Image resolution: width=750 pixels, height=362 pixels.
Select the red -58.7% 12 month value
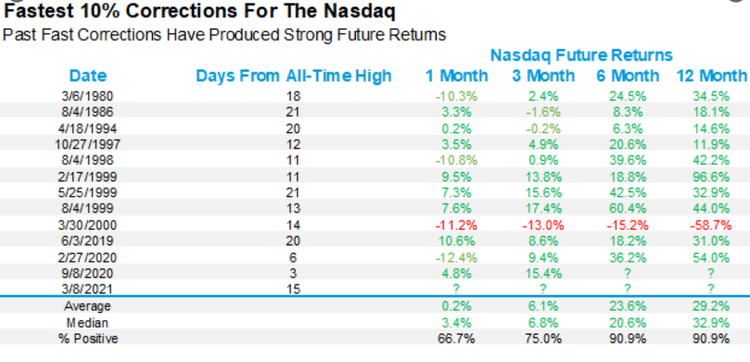pyautogui.click(x=711, y=225)
